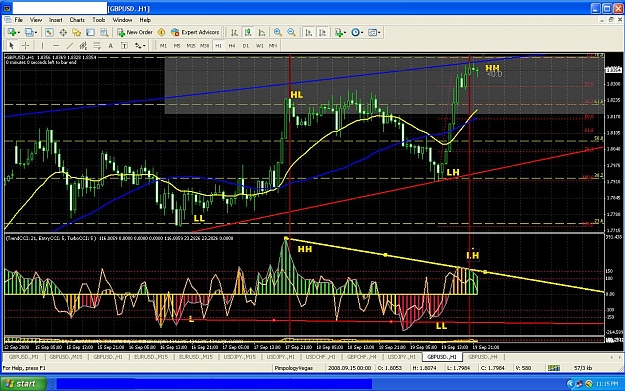Open the Window menu
Viewport: 625px width, 391px height.
pos(122,20)
